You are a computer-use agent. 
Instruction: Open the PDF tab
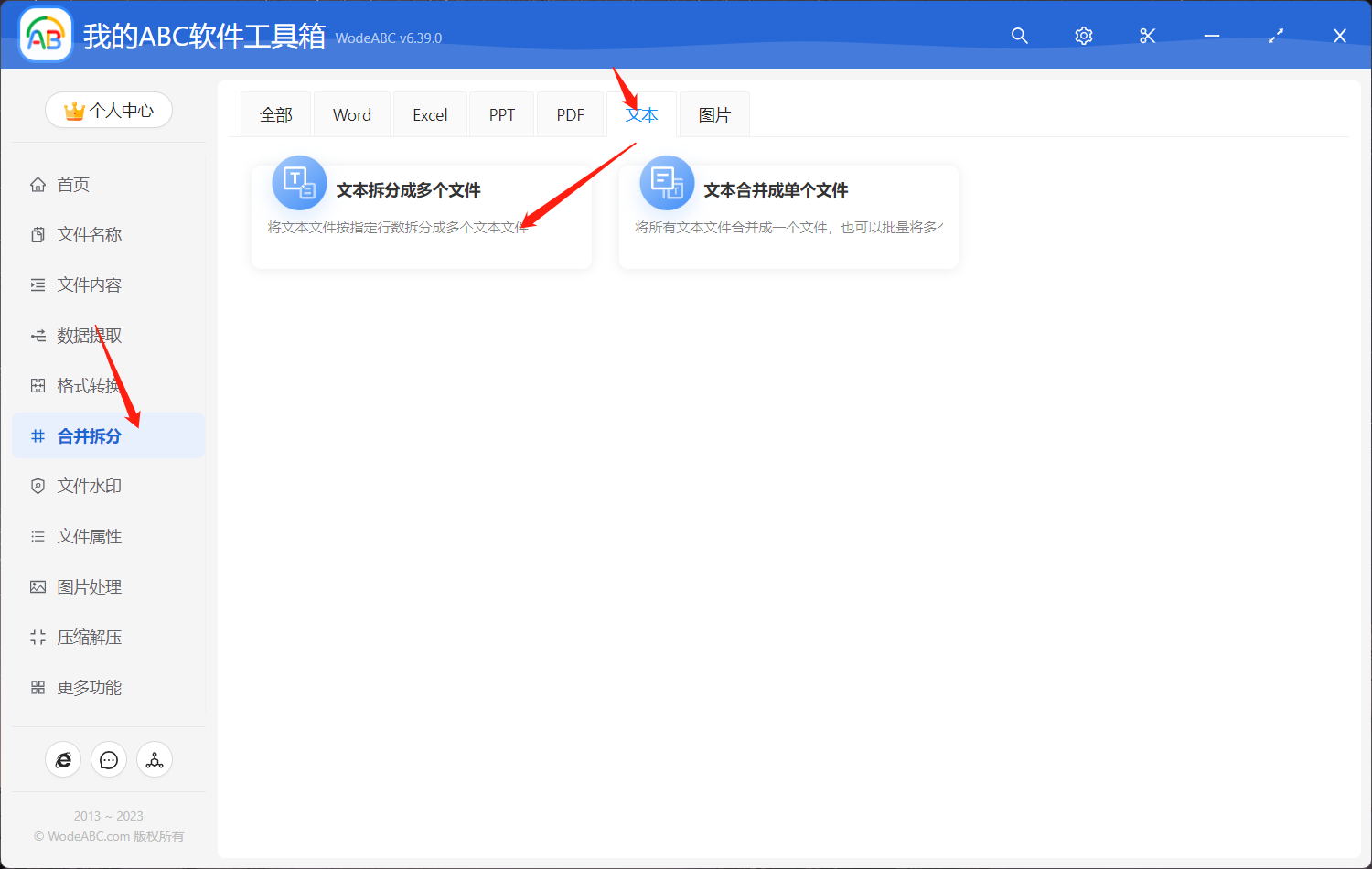pos(569,113)
